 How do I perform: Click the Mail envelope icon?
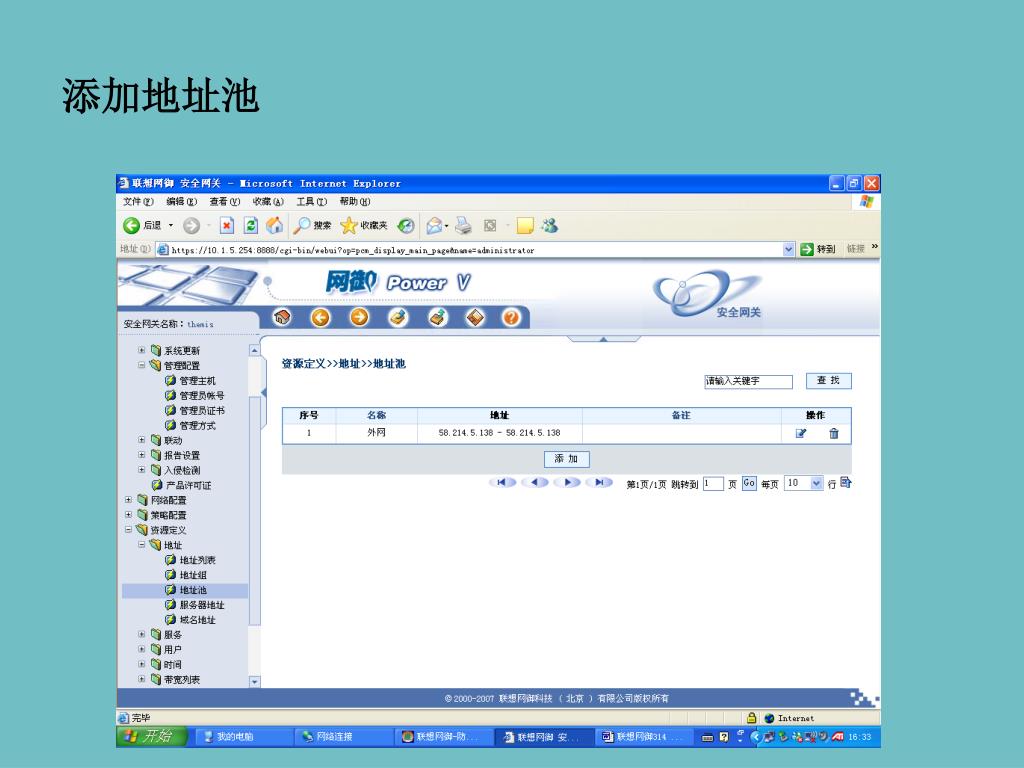click(434, 226)
